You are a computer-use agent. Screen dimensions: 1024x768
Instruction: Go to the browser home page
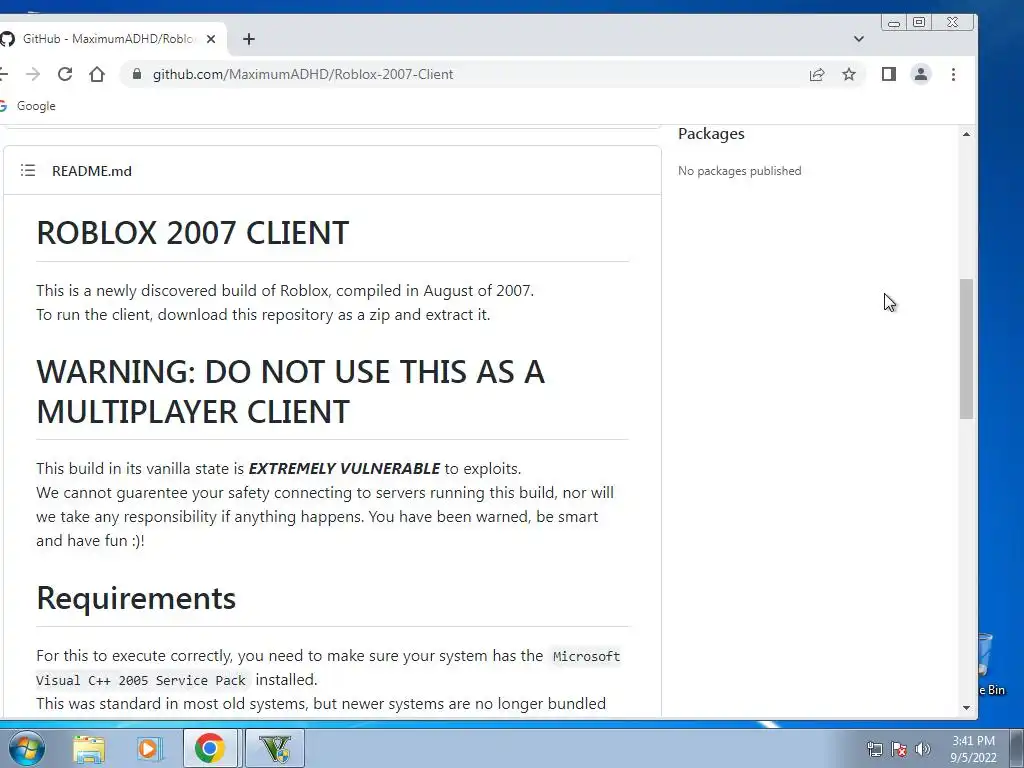pyautogui.click(x=97, y=74)
